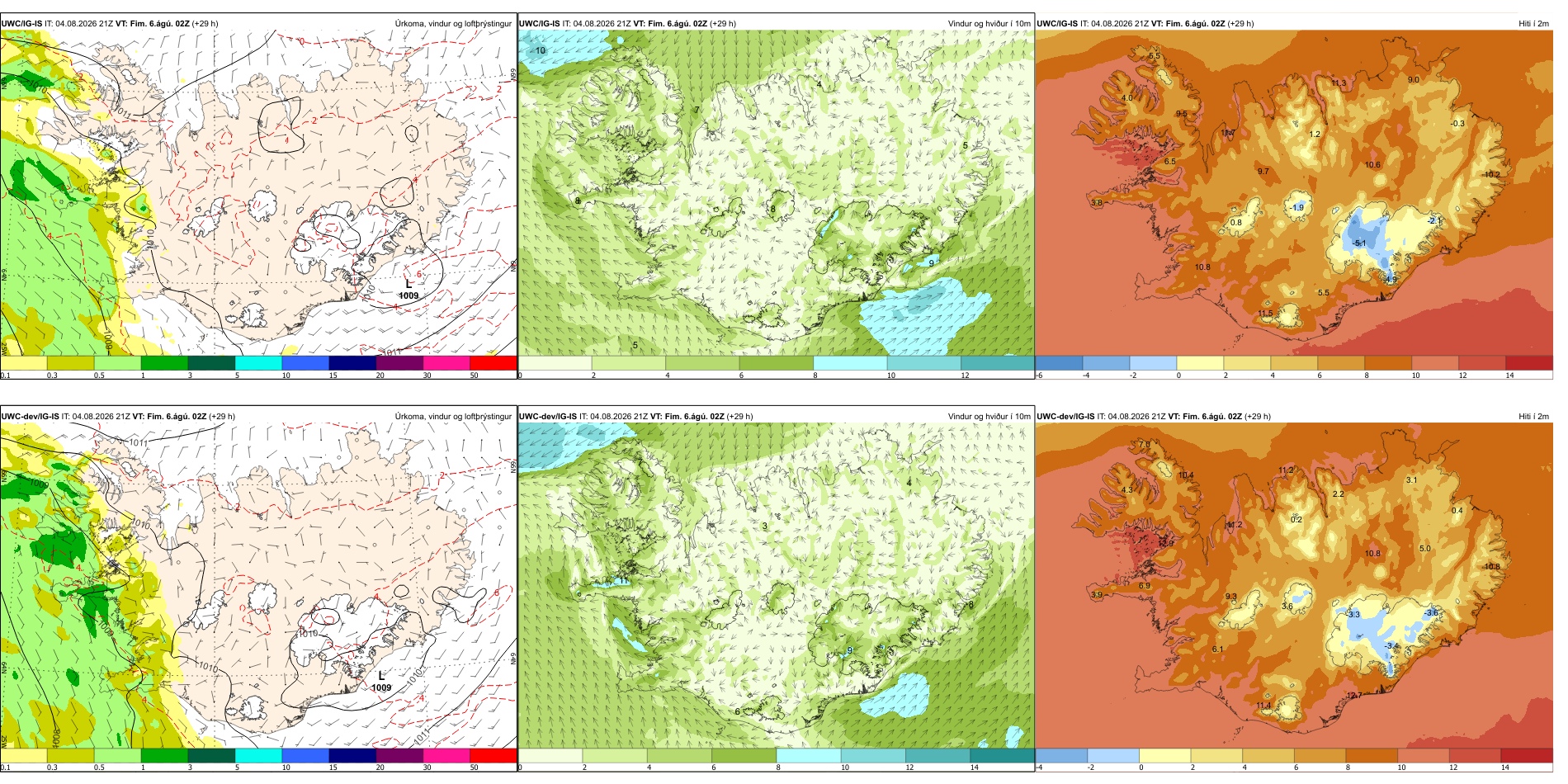Click the UWC-dev/IG-IS temperature panel header with the valid time
Image resolution: width=1568 pixels, height=784 pixels.
[x=1154, y=416]
